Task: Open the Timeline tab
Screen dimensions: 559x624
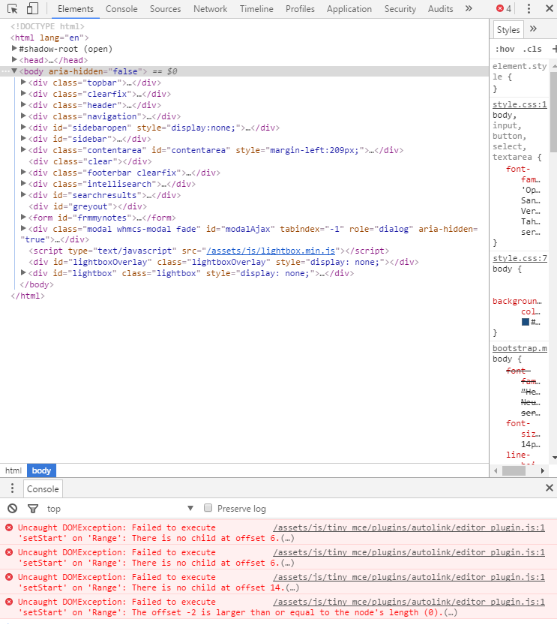Action: pos(256,9)
